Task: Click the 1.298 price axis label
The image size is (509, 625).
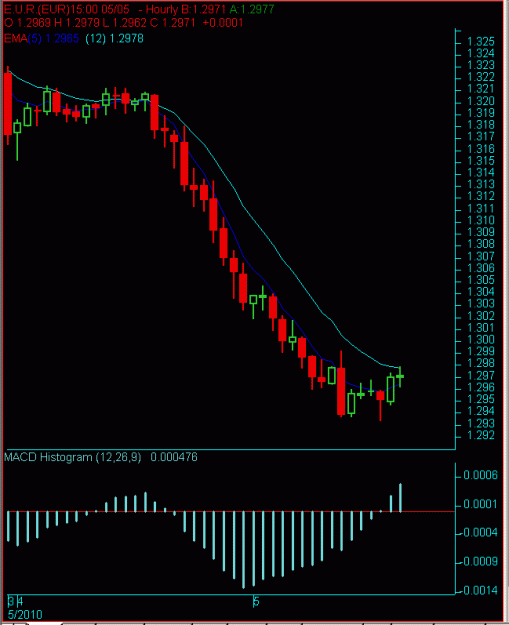Action: coord(480,363)
